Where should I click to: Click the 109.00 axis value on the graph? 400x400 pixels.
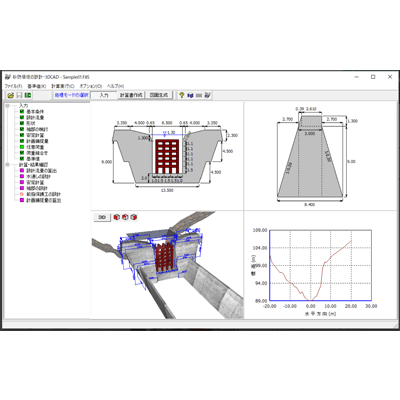[x=260, y=230]
